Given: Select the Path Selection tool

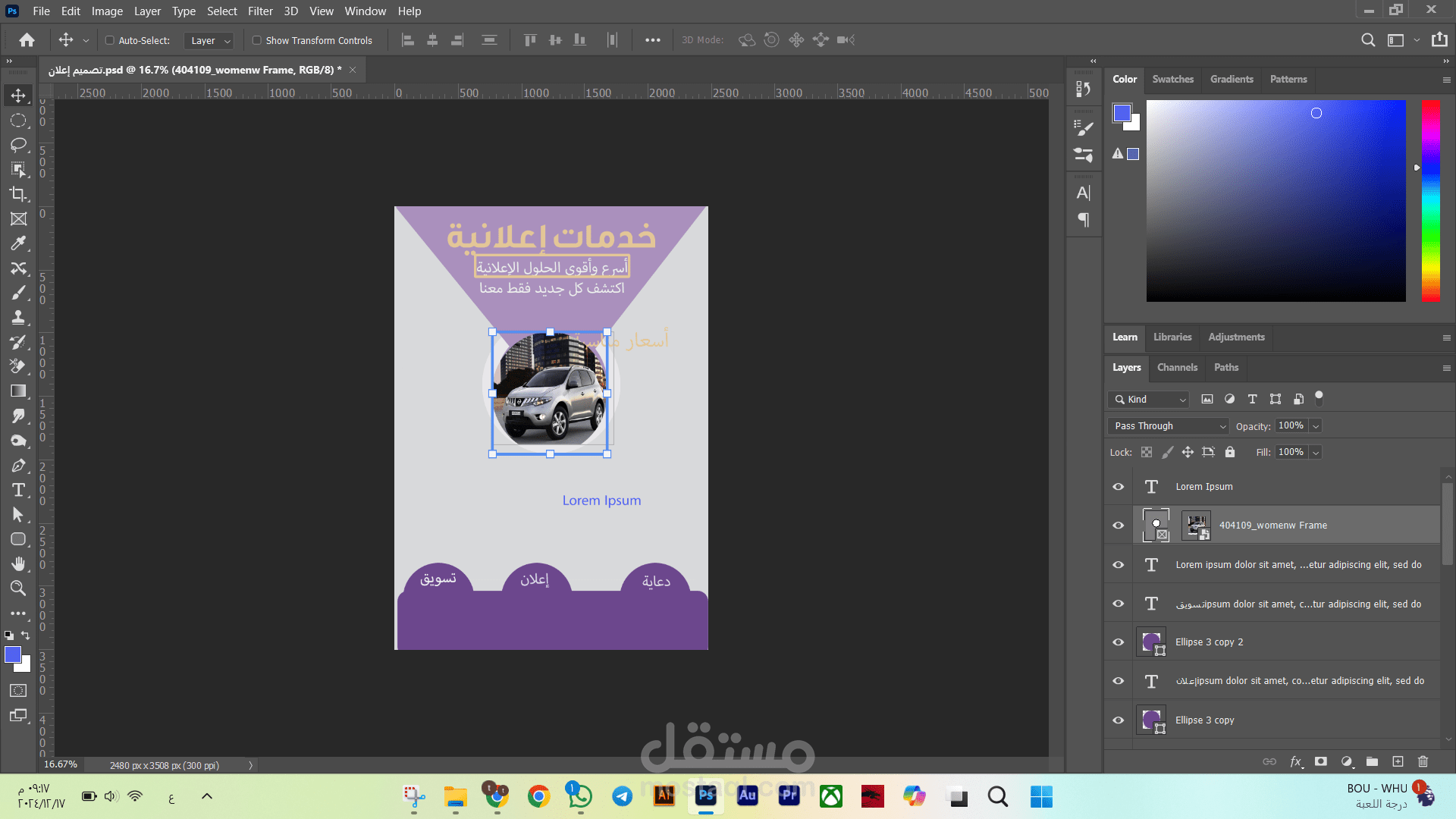Looking at the screenshot, I should click(x=18, y=515).
